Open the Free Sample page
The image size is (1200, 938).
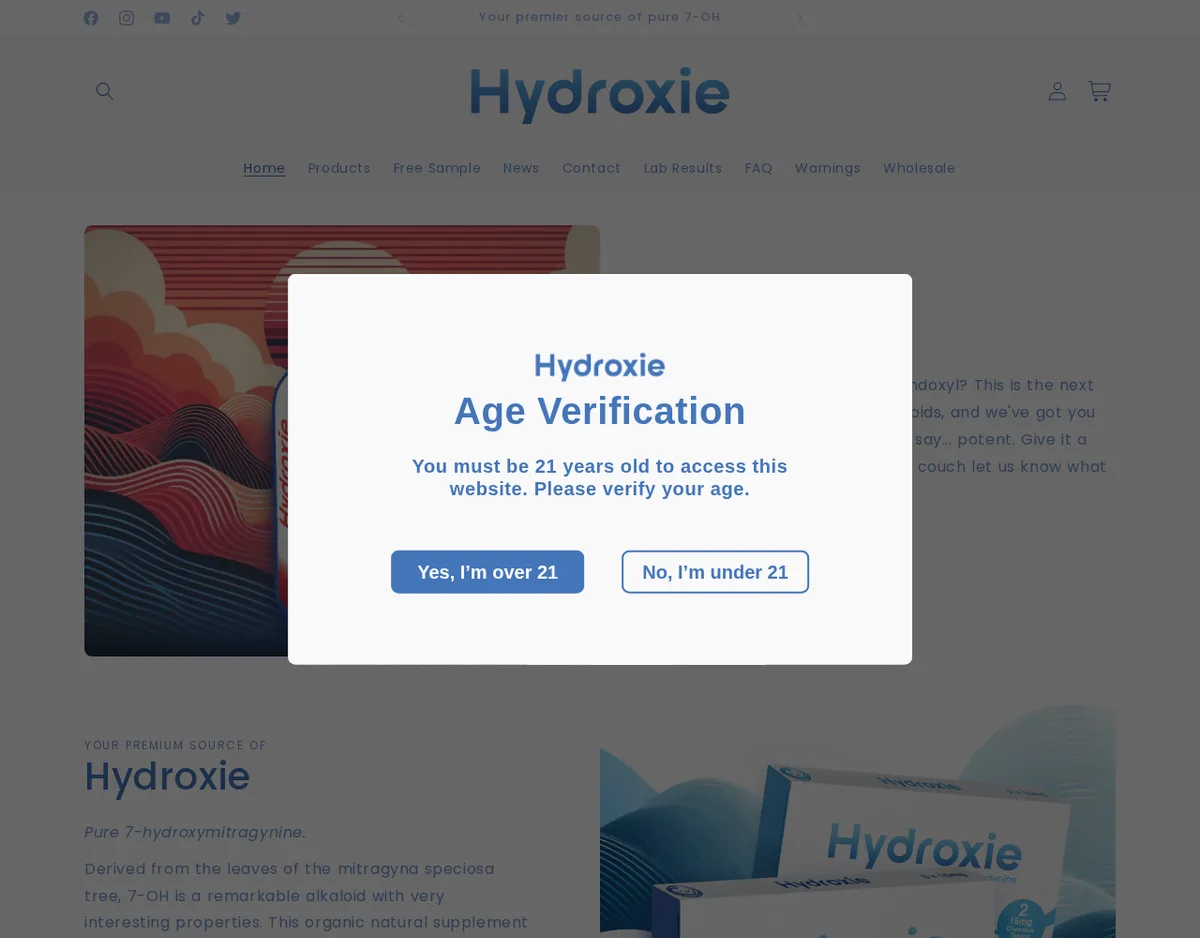(x=437, y=168)
